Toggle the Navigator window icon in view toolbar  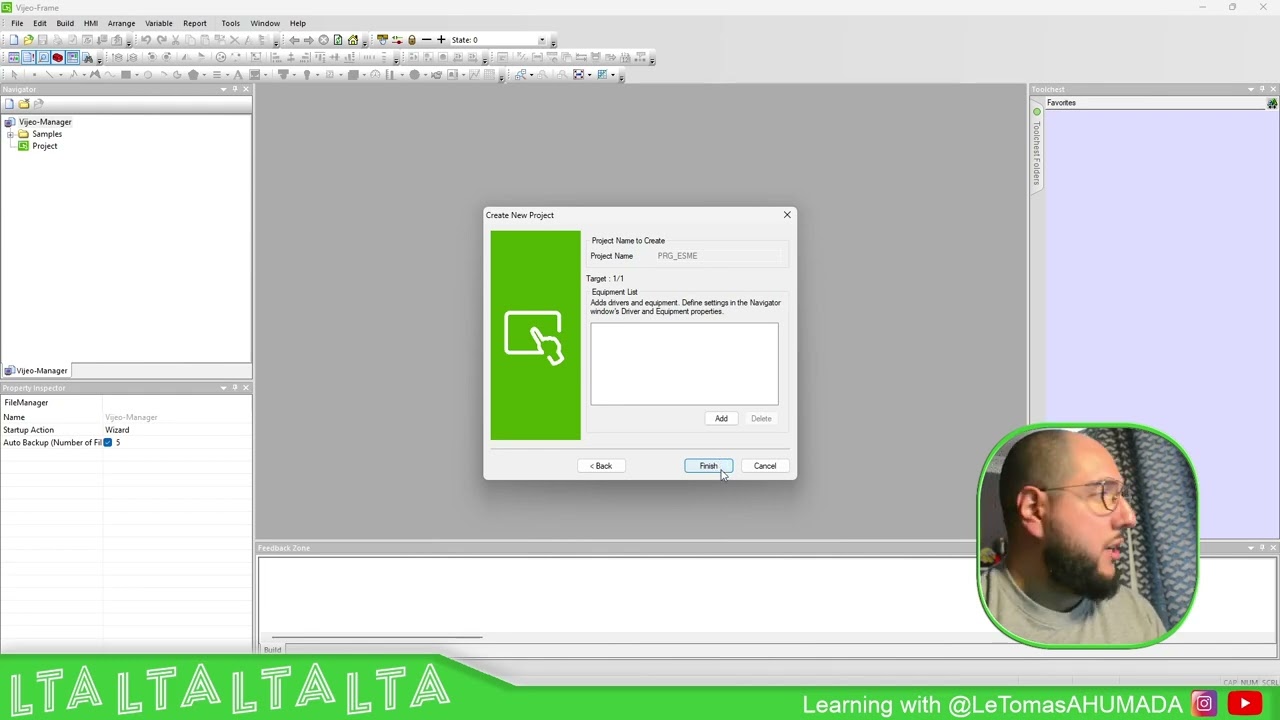pos(14,58)
